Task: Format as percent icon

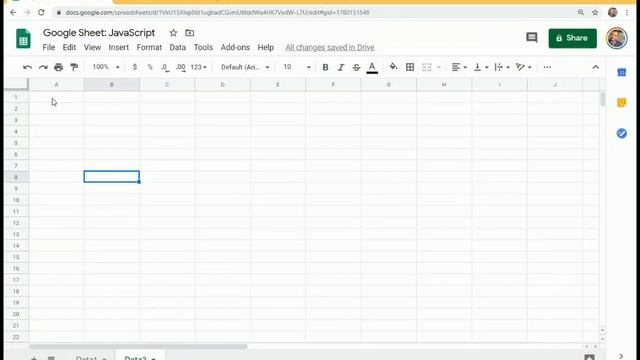Action: coord(150,67)
